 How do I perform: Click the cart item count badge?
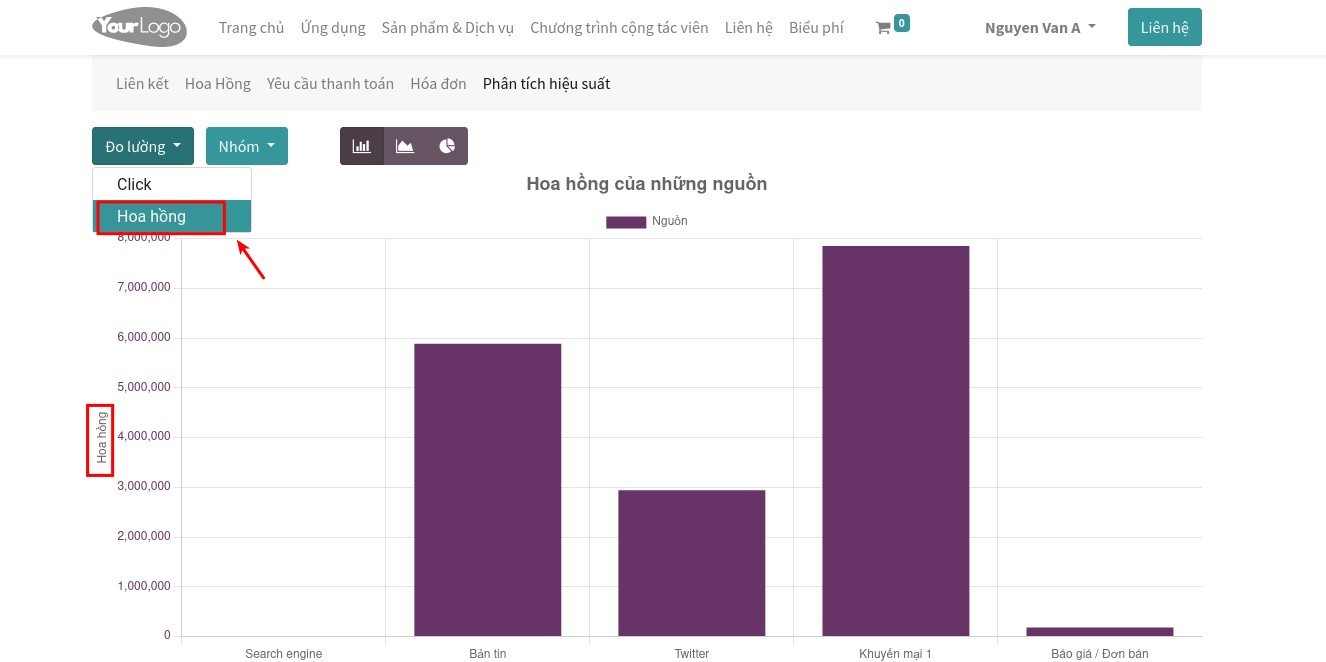point(902,23)
